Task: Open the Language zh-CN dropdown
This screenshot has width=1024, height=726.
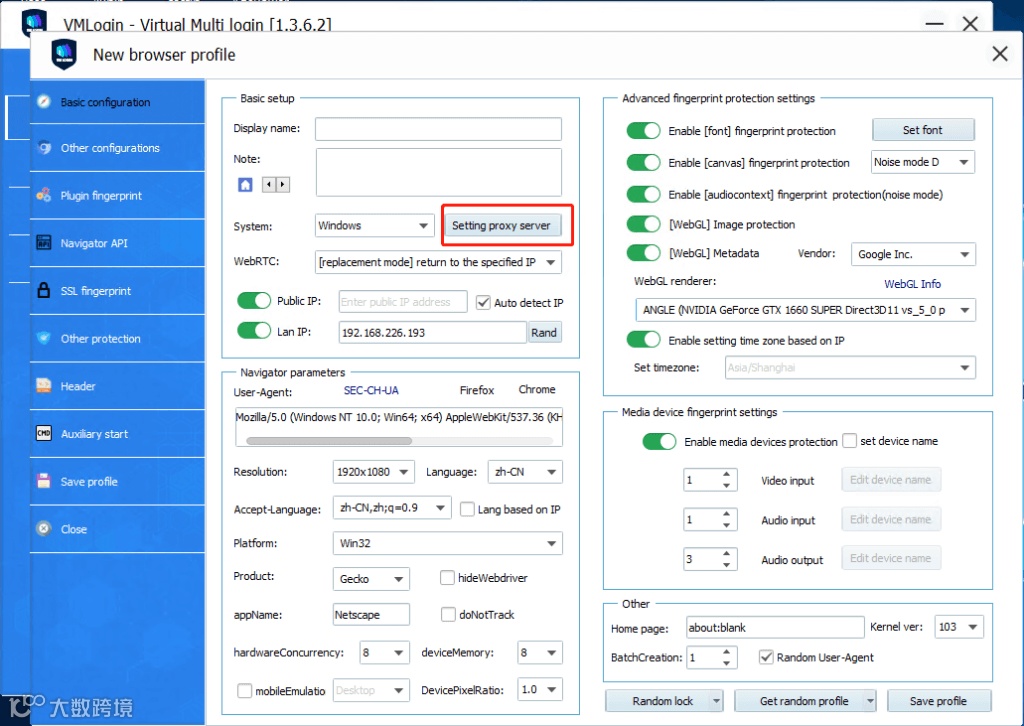Action: pyautogui.click(x=525, y=472)
